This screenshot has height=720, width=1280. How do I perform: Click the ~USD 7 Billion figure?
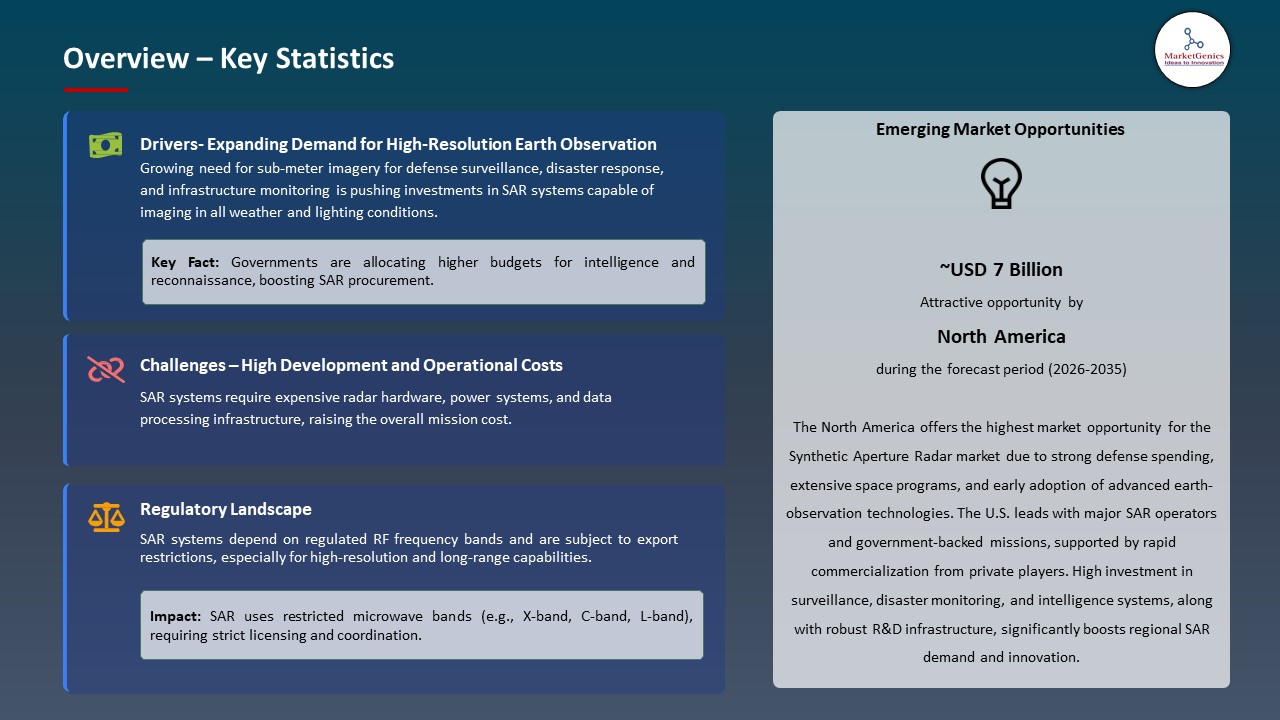(1001, 269)
